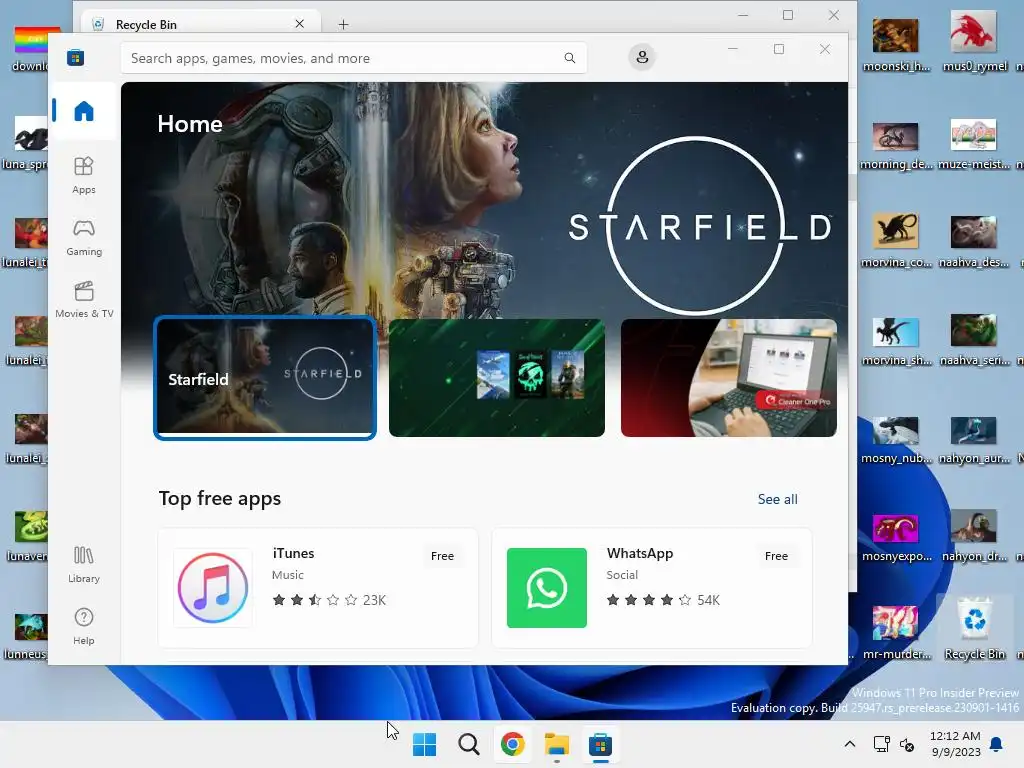The width and height of the screenshot is (1024, 768).
Task: Select the moonski_h desktop image file
Action: pos(896,43)
